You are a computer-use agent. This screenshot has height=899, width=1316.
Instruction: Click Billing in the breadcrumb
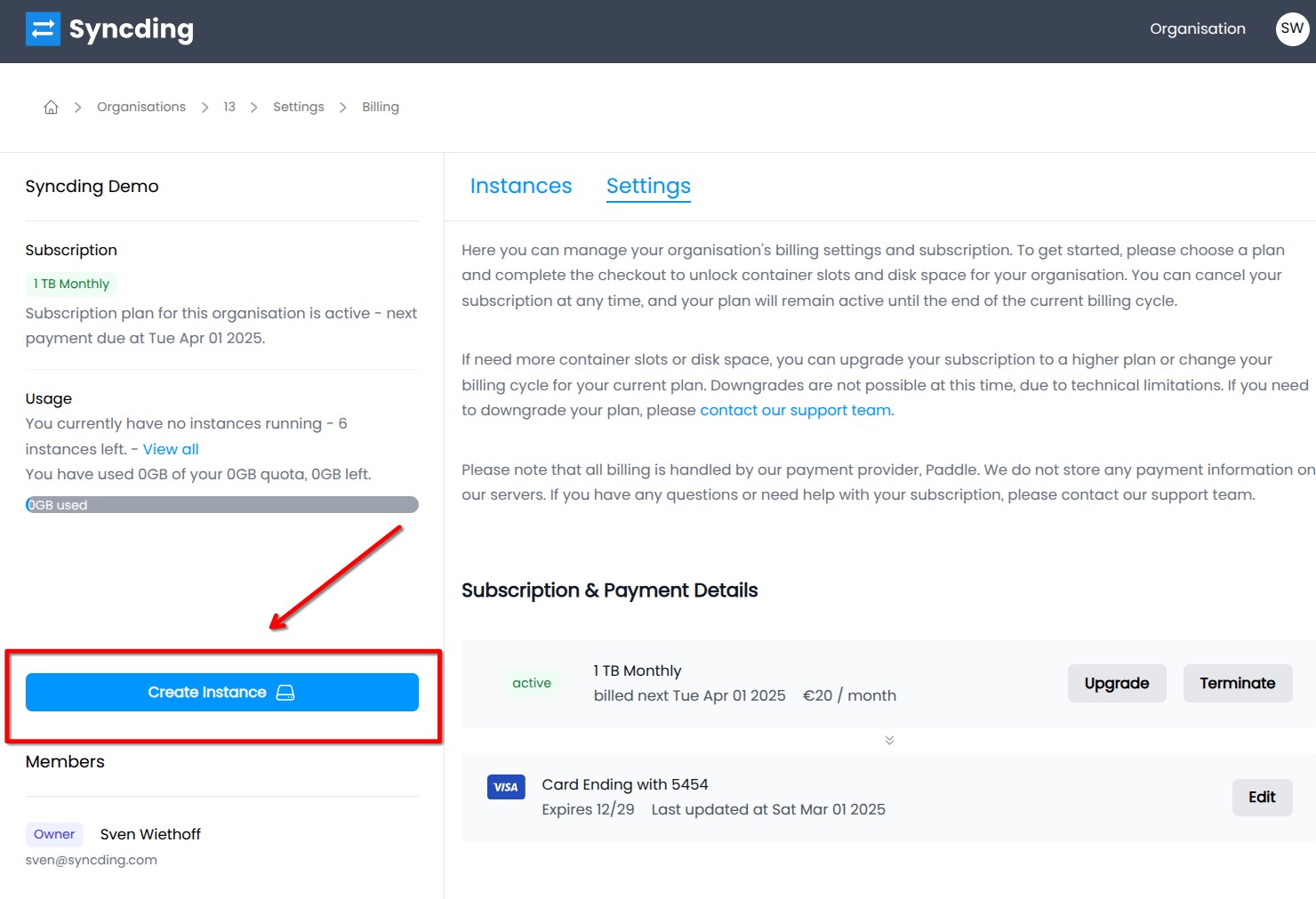(380, 107)
